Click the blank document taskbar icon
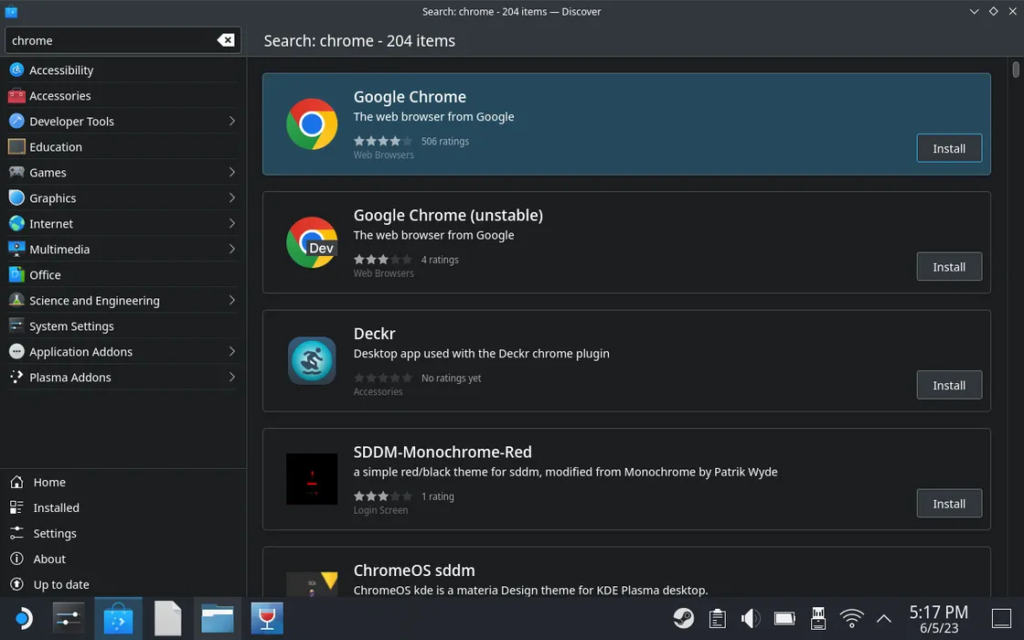Image resolution: width=1024 pixels, height=640 pixels. [x=167, y=618]
